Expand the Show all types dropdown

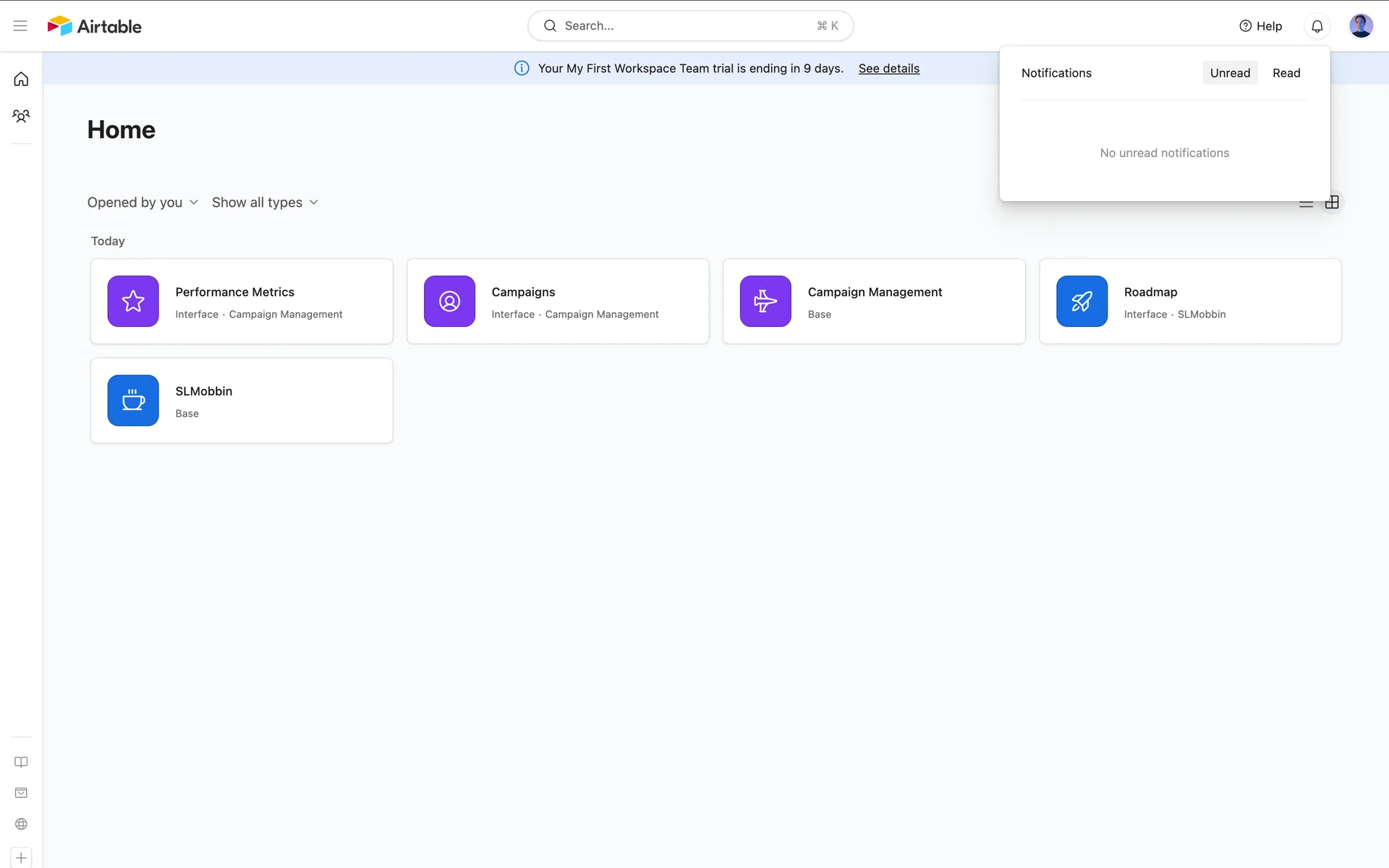265,203
